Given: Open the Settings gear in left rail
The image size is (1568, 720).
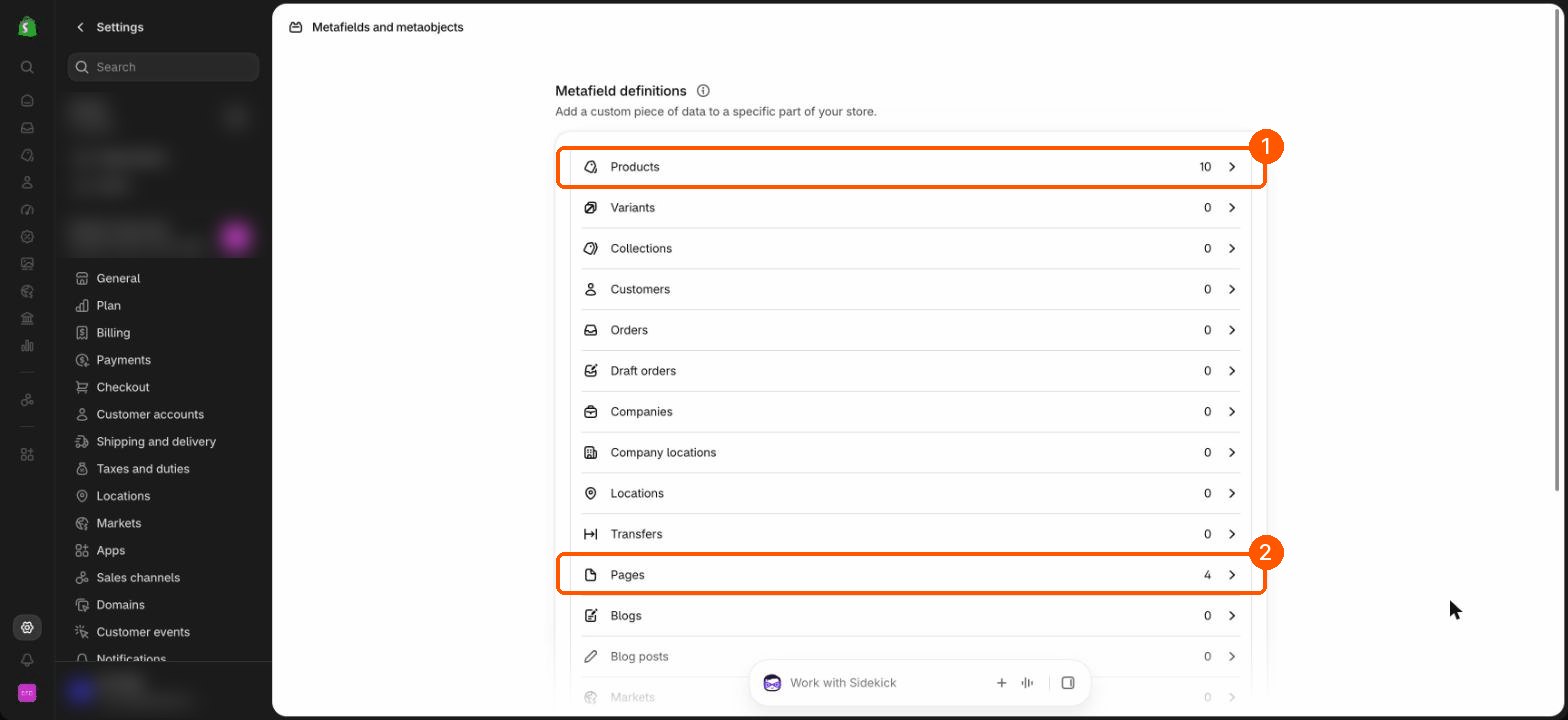Looking at the screenshot, I should pos(27,627).
